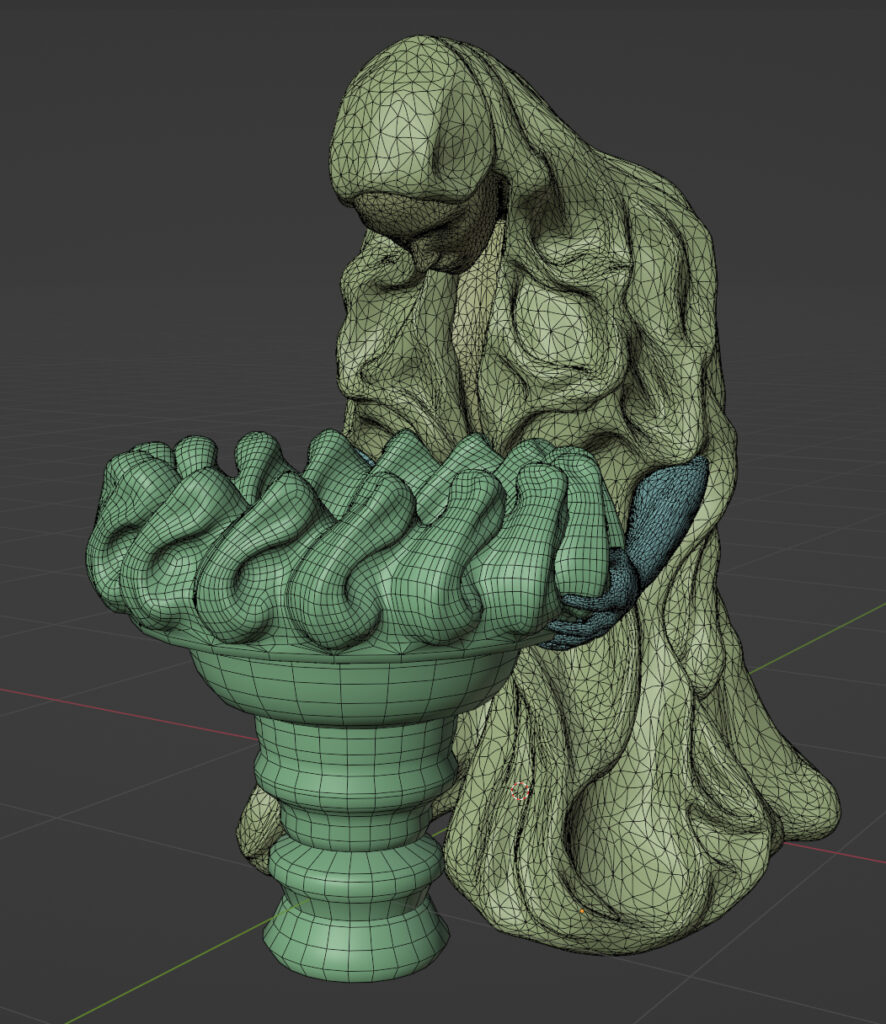Select the orange origin point near robe base

pyautogui.click(x=582, y=909)
